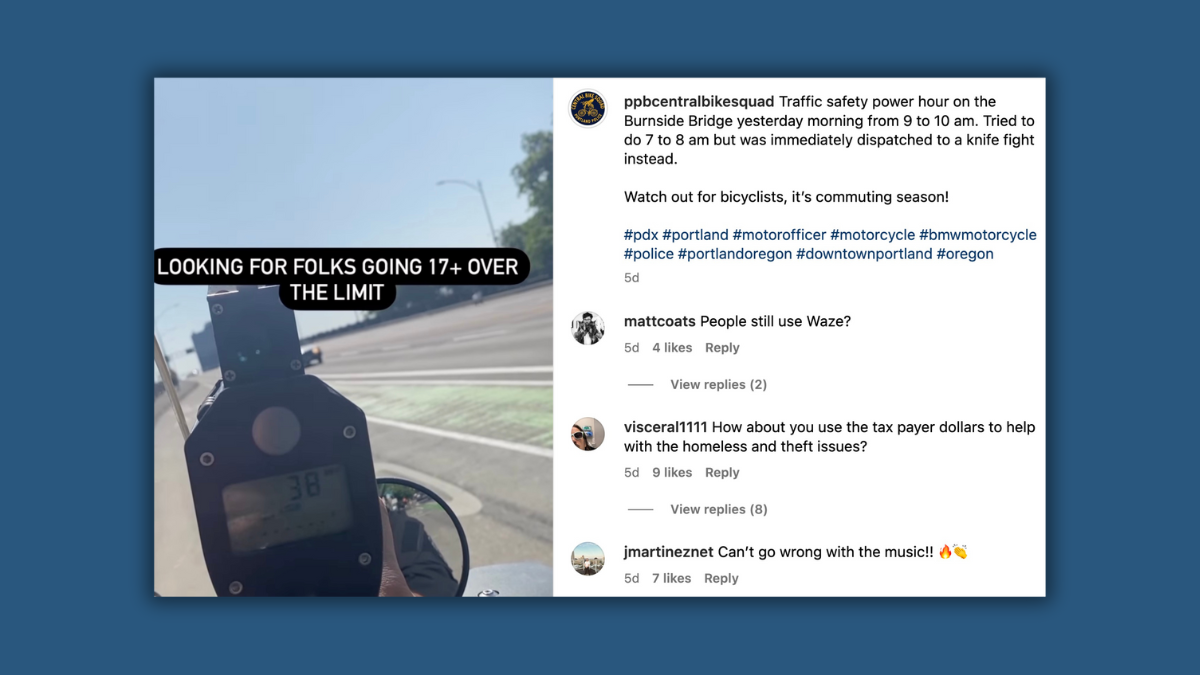
Task: Open jmartineznet commenter avatar
Action: coord(588,558)
